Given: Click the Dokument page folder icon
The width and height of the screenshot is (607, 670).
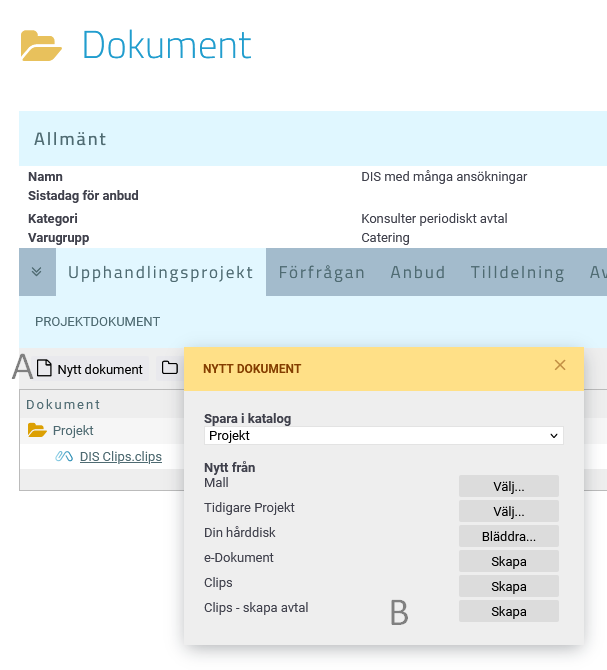Looking at the screenshot, I should click(x=41, y=45).
